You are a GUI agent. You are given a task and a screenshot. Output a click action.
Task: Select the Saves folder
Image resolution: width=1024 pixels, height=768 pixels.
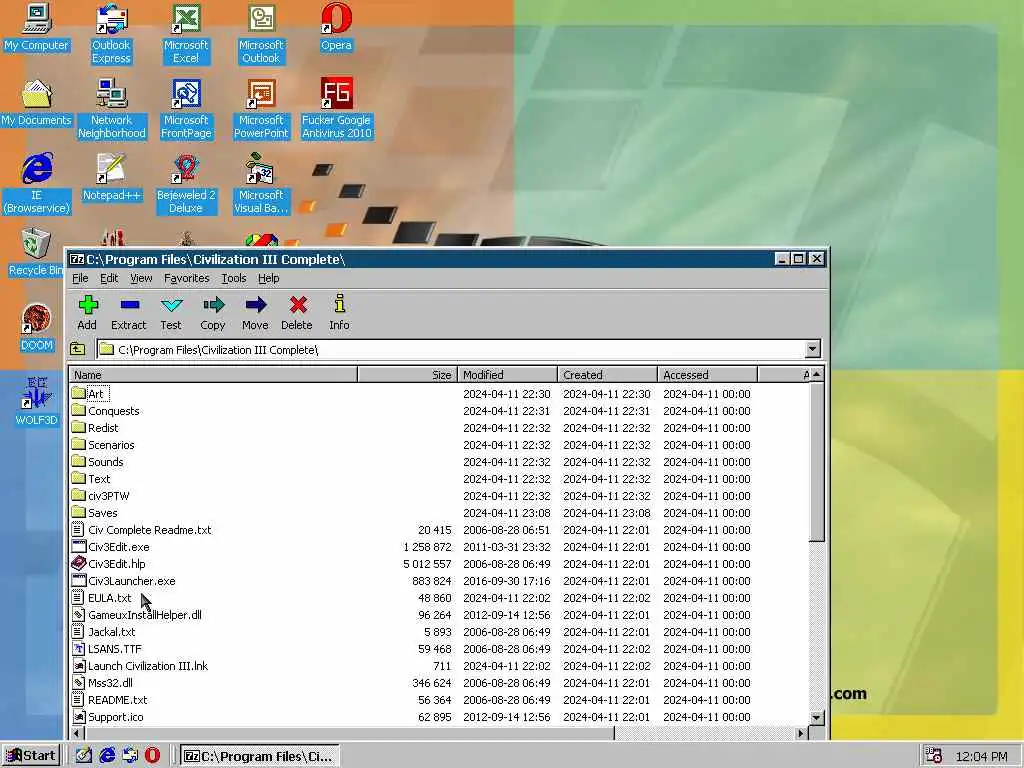103,513
